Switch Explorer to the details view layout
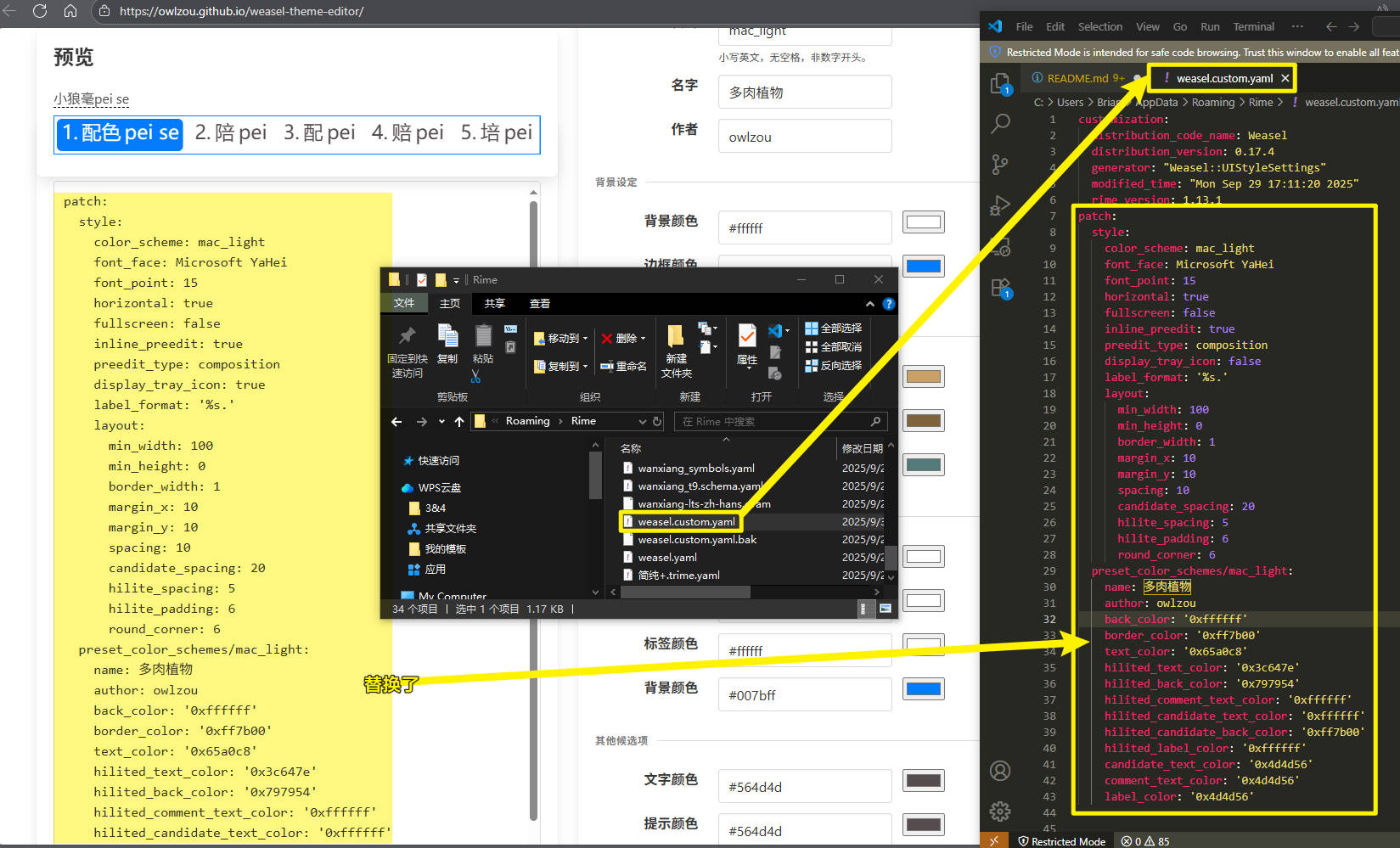 [x=863, y=609]
